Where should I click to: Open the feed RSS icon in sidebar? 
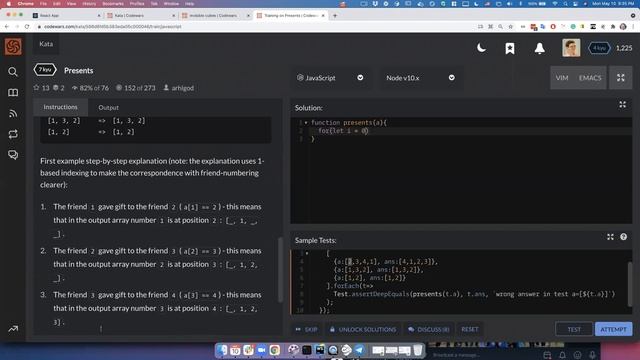point(13,113)
